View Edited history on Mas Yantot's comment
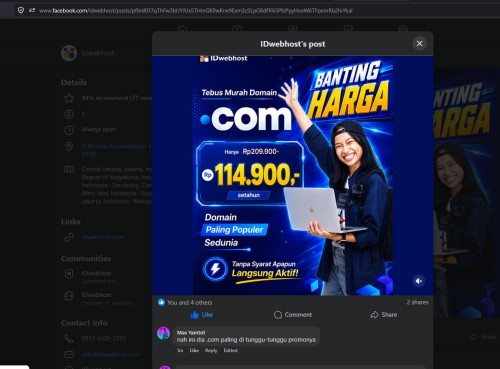Viewport: 500px width, 369px height. [230, 350]
